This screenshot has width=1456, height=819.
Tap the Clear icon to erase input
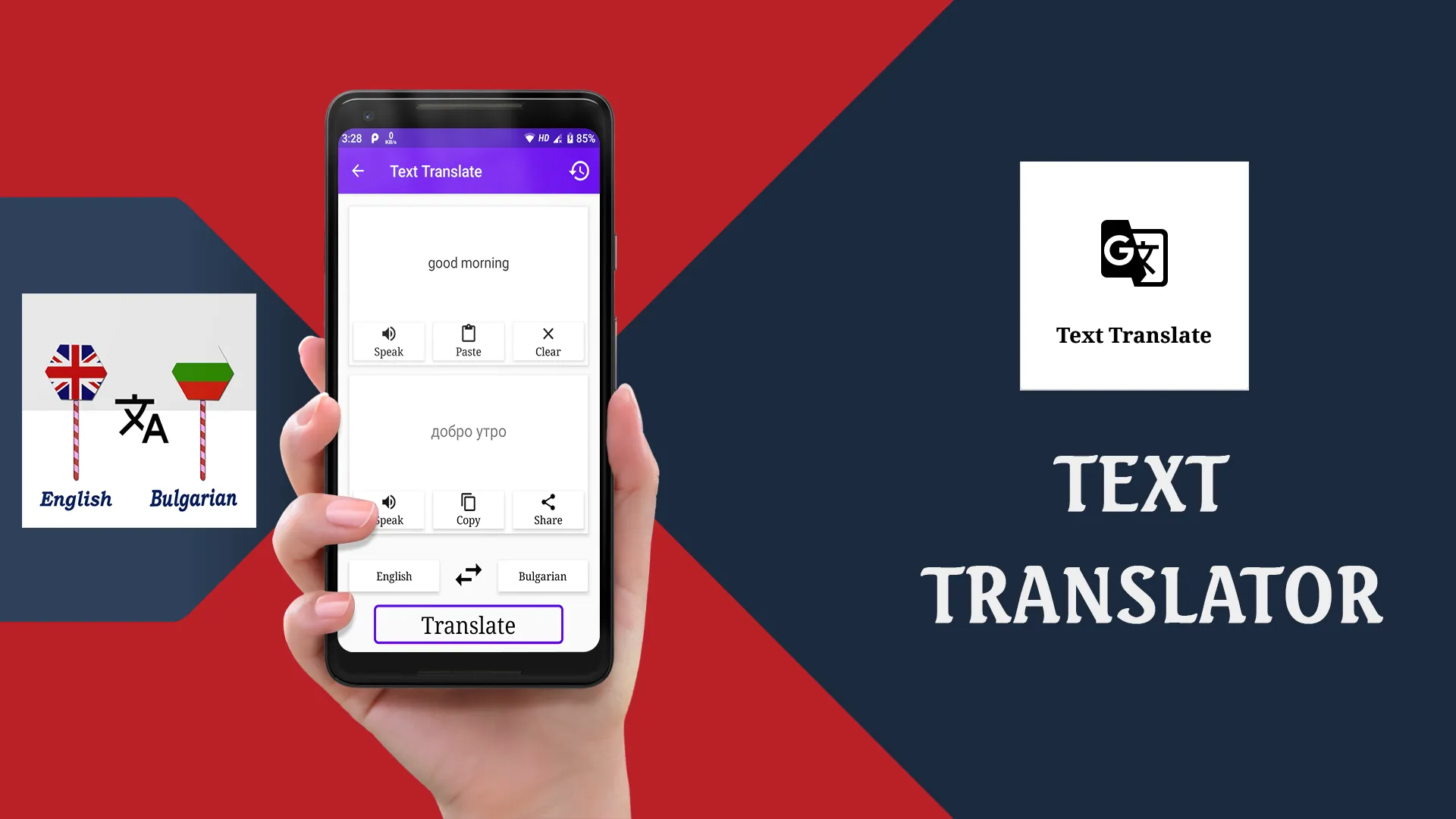click(548, 340)
